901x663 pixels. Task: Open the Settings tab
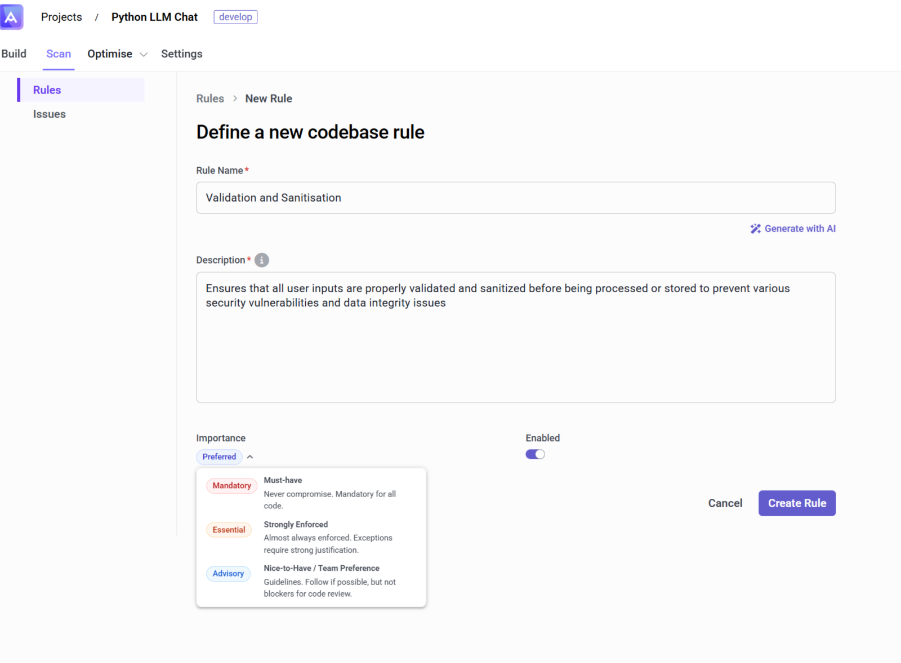coord(181,53)
